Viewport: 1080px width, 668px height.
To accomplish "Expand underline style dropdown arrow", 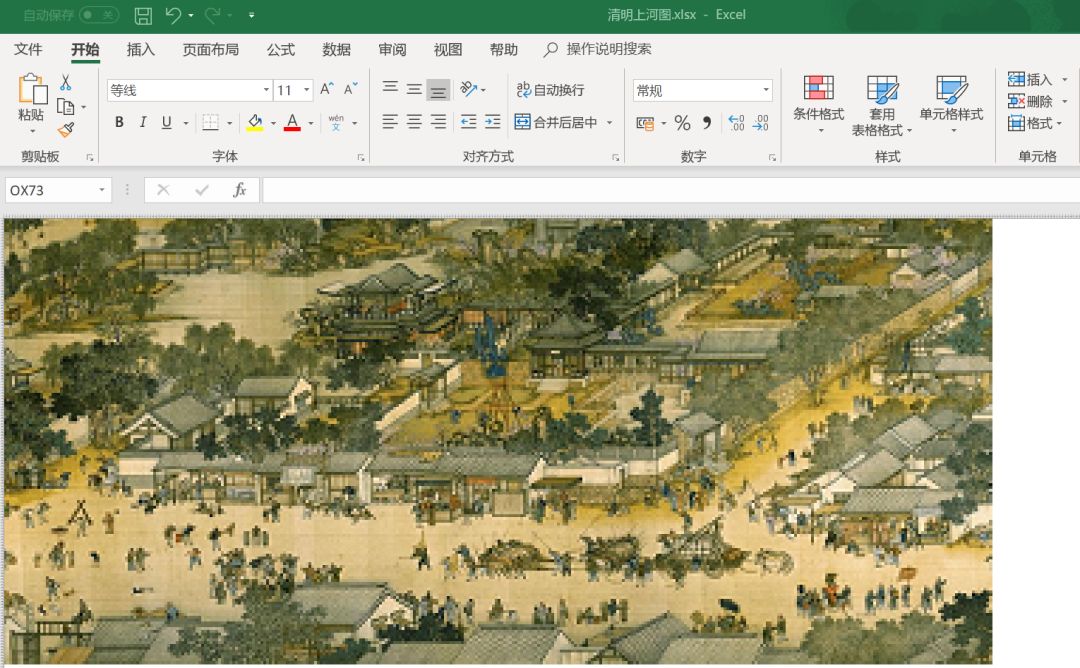I will [185, 123].
